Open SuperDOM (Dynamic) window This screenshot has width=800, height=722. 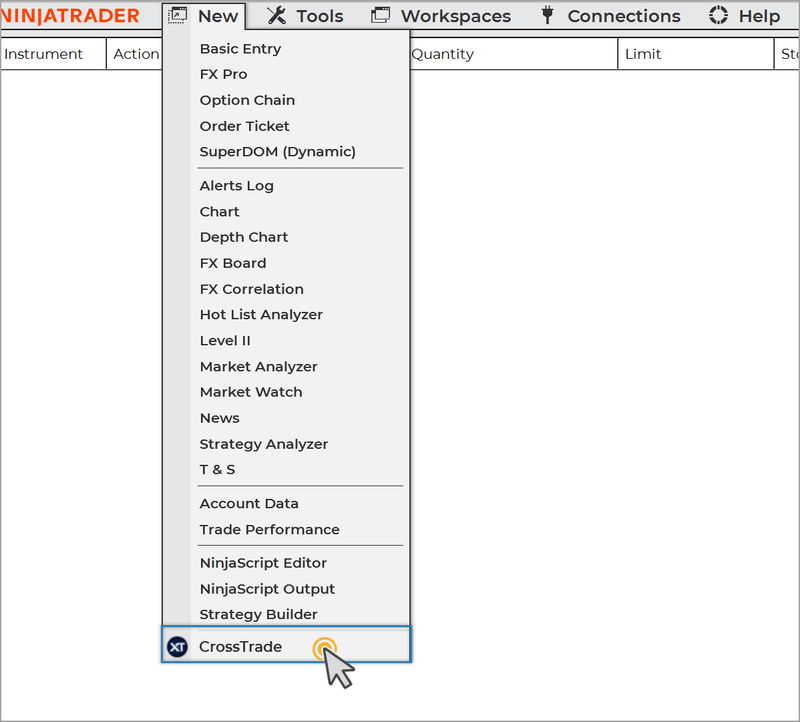coord(277,152)
